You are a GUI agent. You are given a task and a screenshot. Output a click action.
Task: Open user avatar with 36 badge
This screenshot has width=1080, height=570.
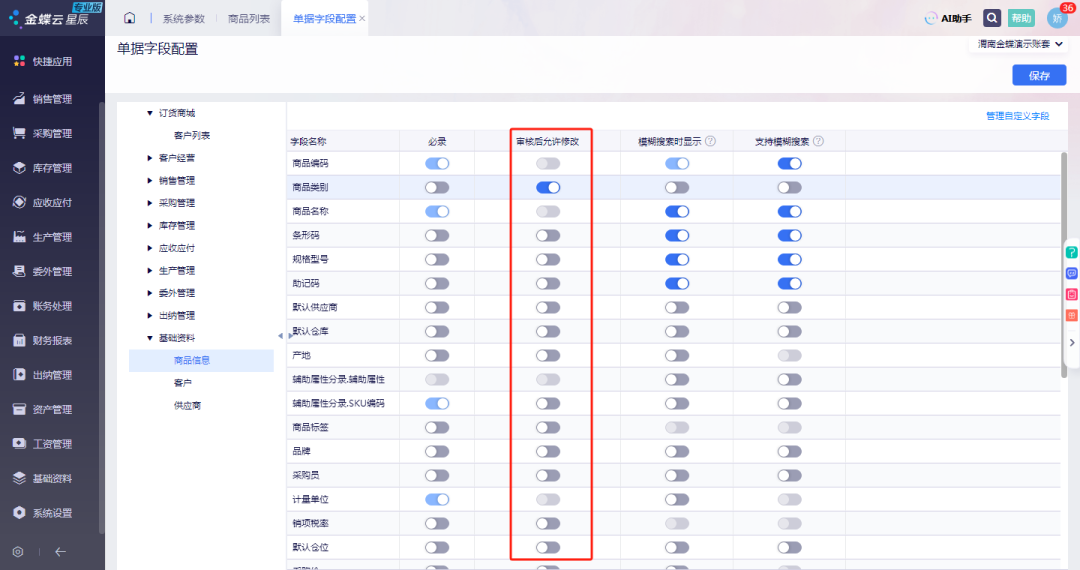click(1057, 18)
